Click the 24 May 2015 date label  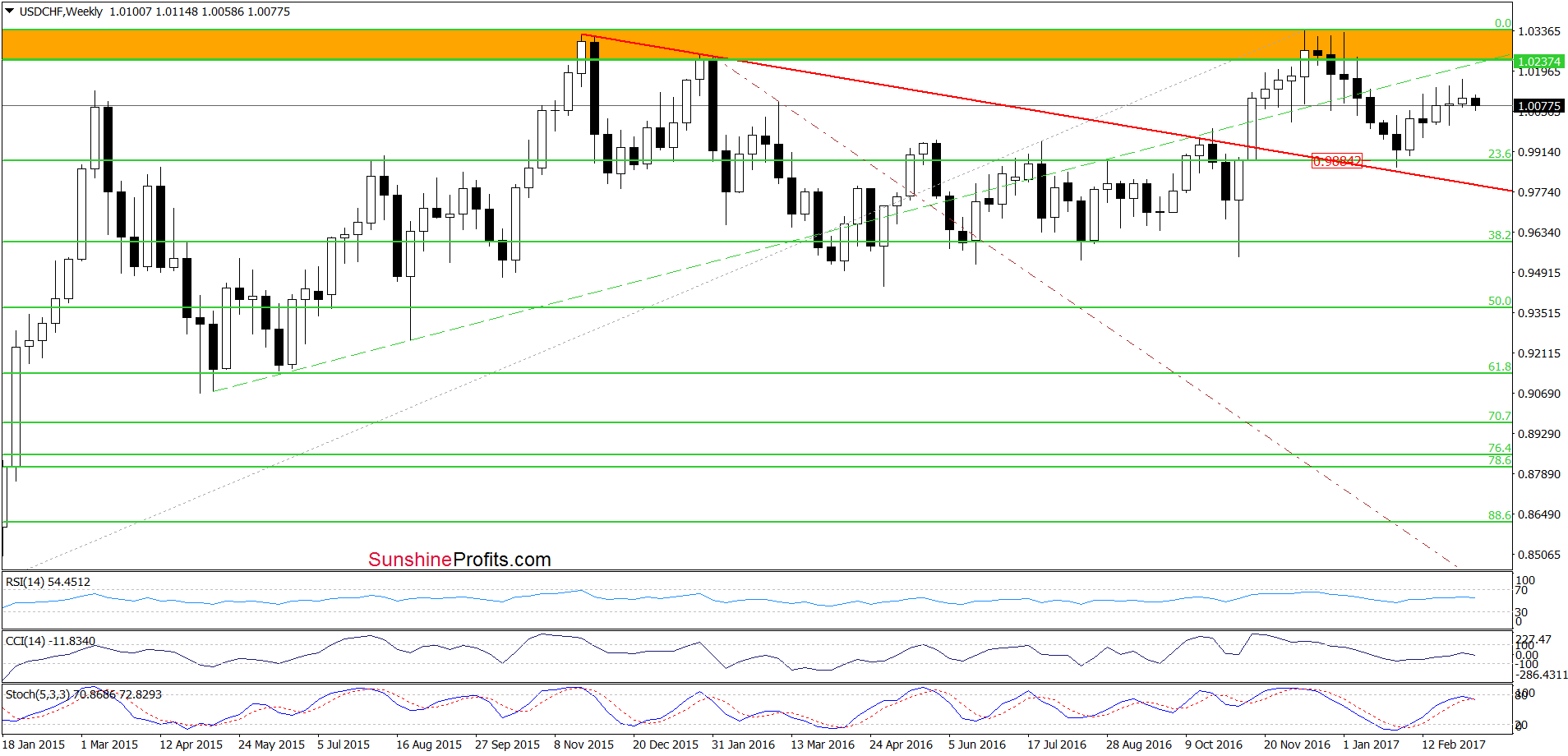click(271, 744)
